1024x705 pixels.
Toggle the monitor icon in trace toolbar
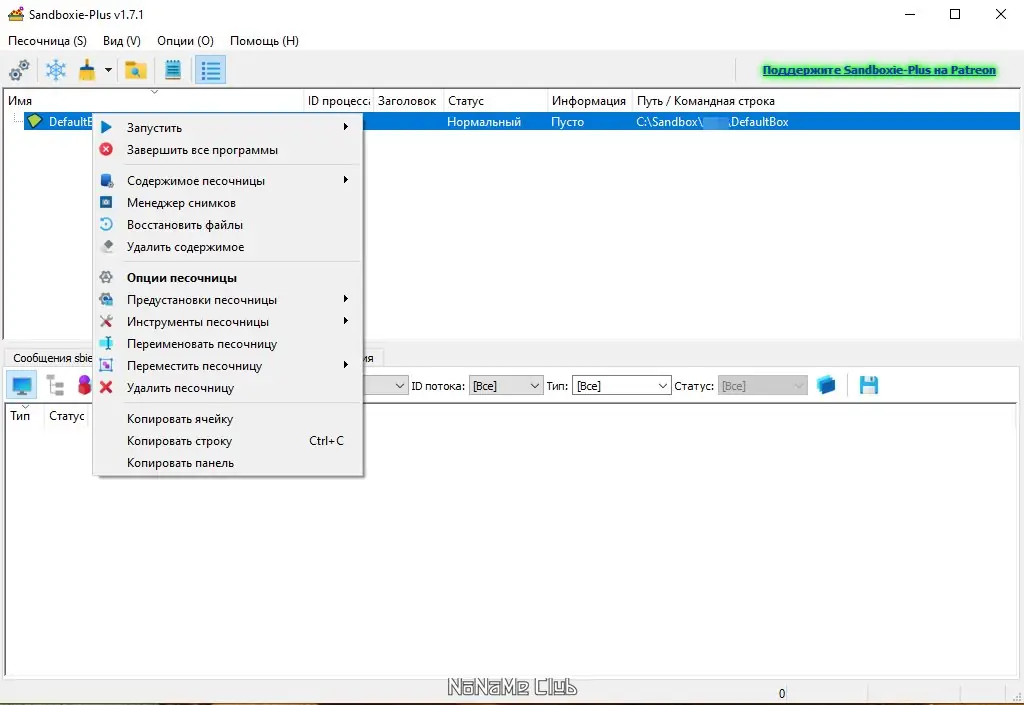pos(22,386)
